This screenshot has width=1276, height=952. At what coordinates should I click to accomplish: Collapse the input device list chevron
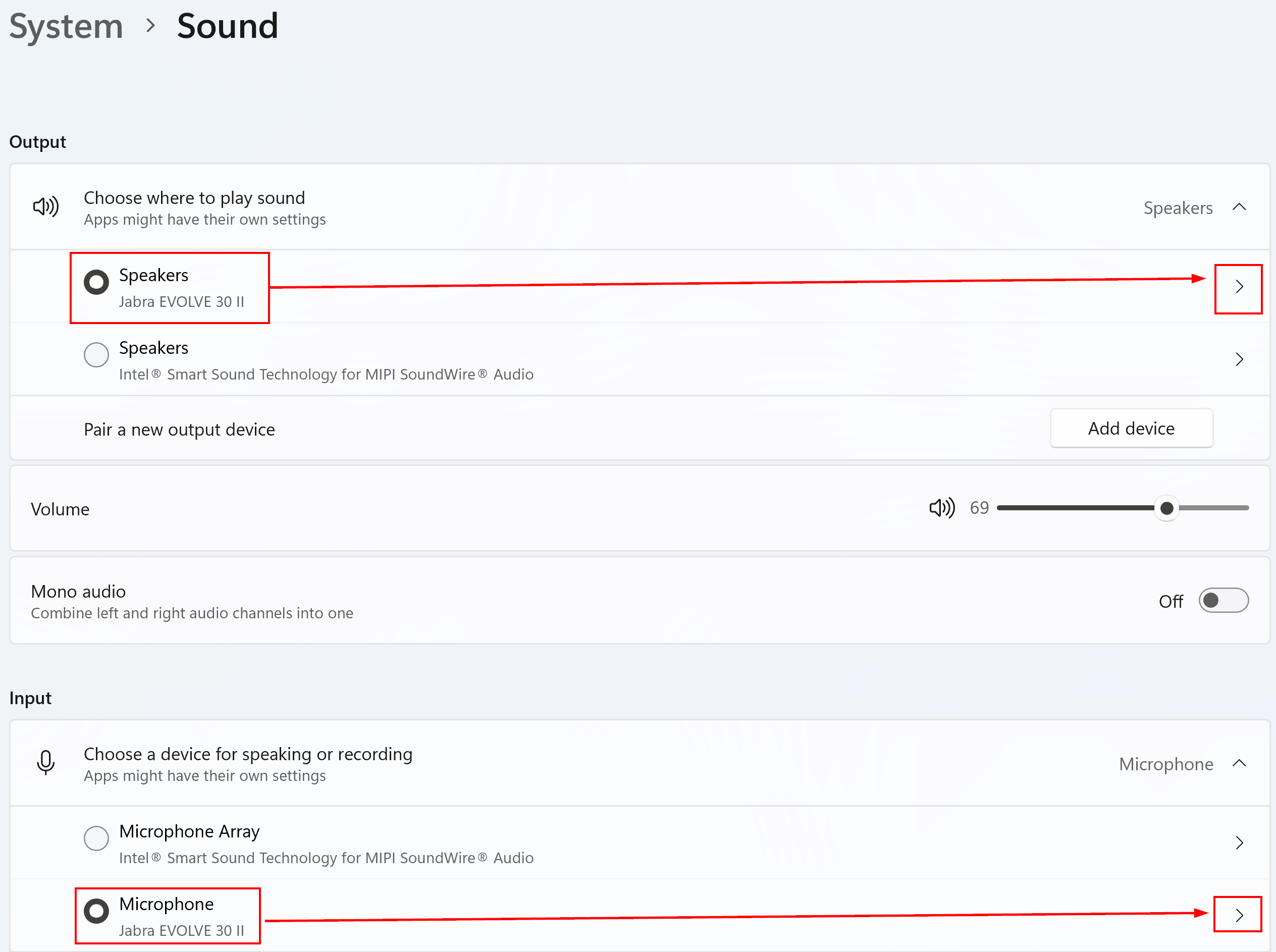[1239, 764]
